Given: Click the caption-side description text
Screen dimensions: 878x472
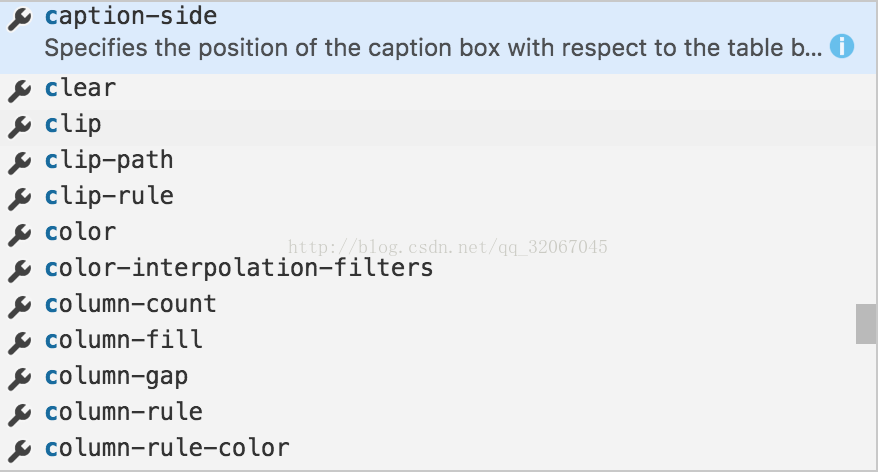Looking at the screenshot, I should tap(433, 48).
